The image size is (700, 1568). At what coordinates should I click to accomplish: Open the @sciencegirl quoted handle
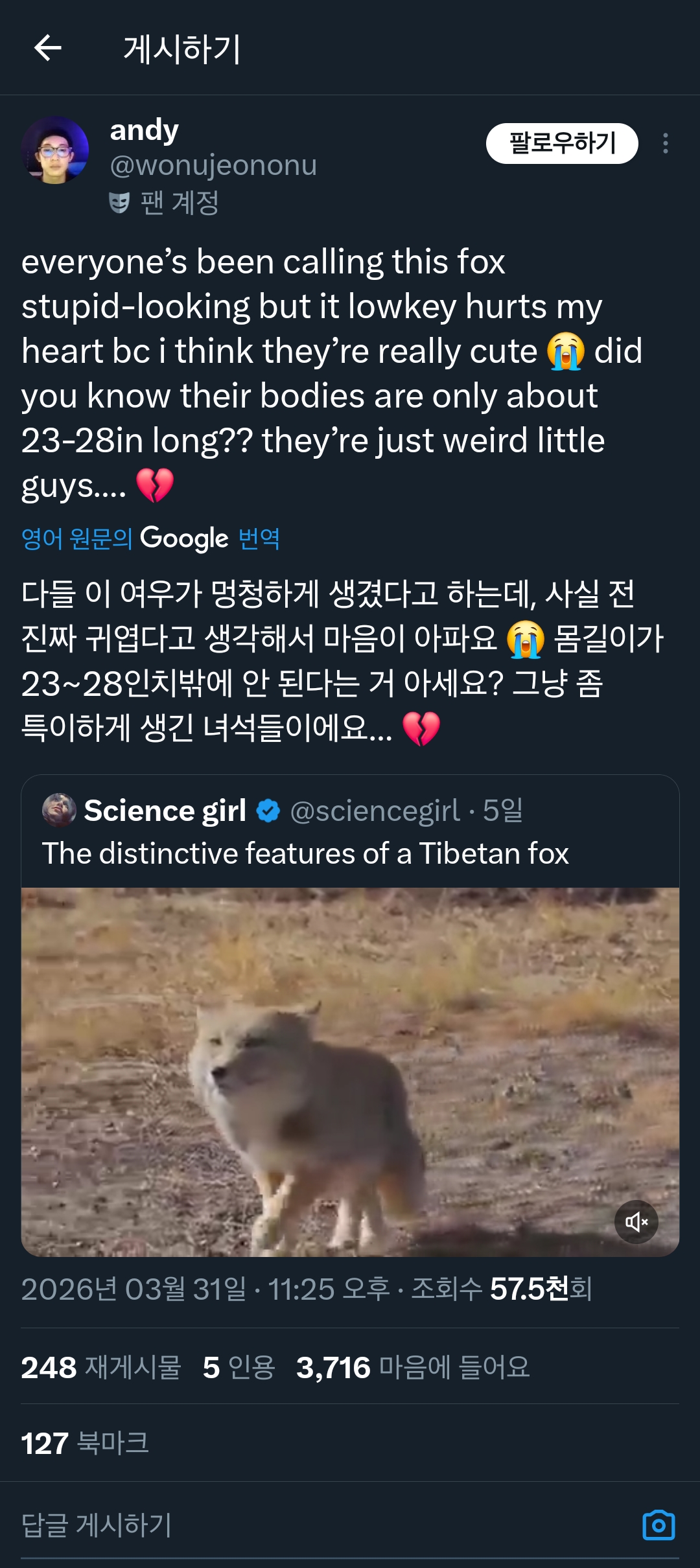coord(375,811)
